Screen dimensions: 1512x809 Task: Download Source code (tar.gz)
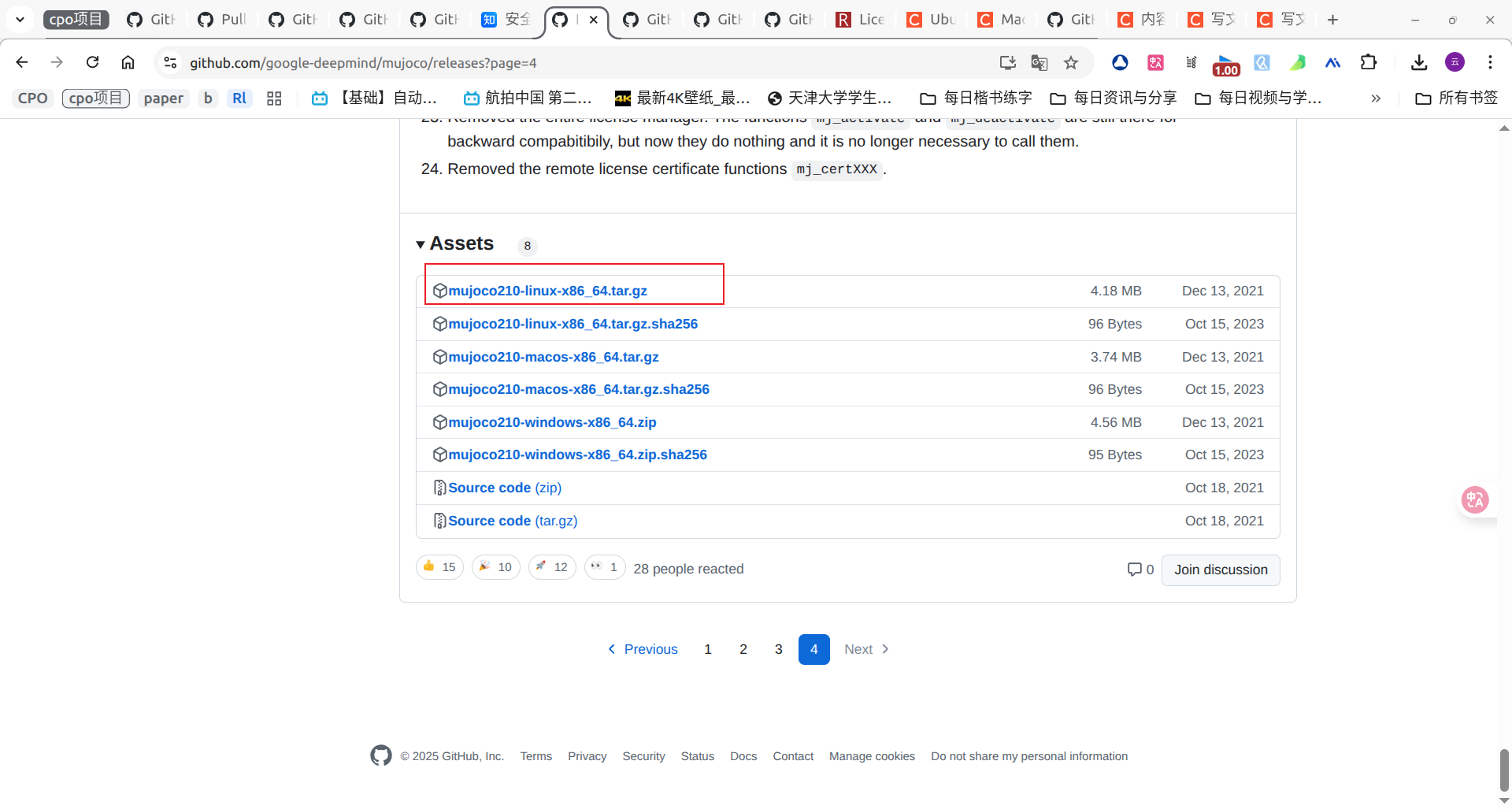pos(513,521)
